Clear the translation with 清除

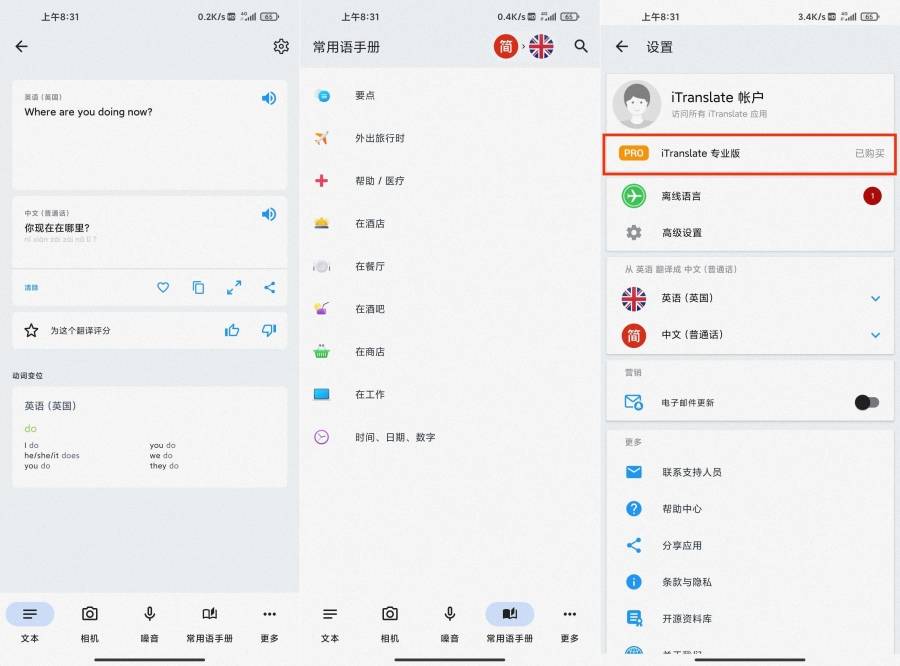(x=32, y=288)
